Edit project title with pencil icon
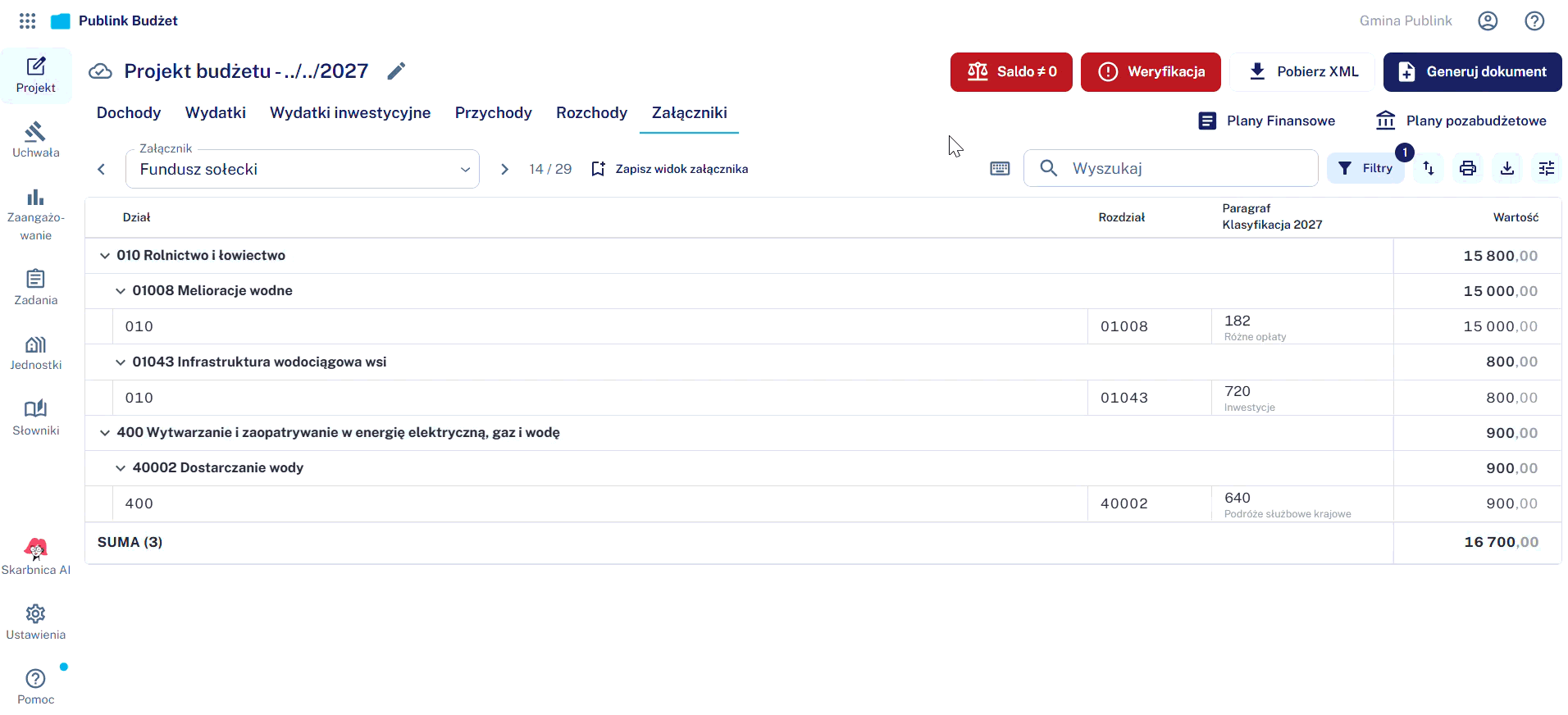 (396, 71)
